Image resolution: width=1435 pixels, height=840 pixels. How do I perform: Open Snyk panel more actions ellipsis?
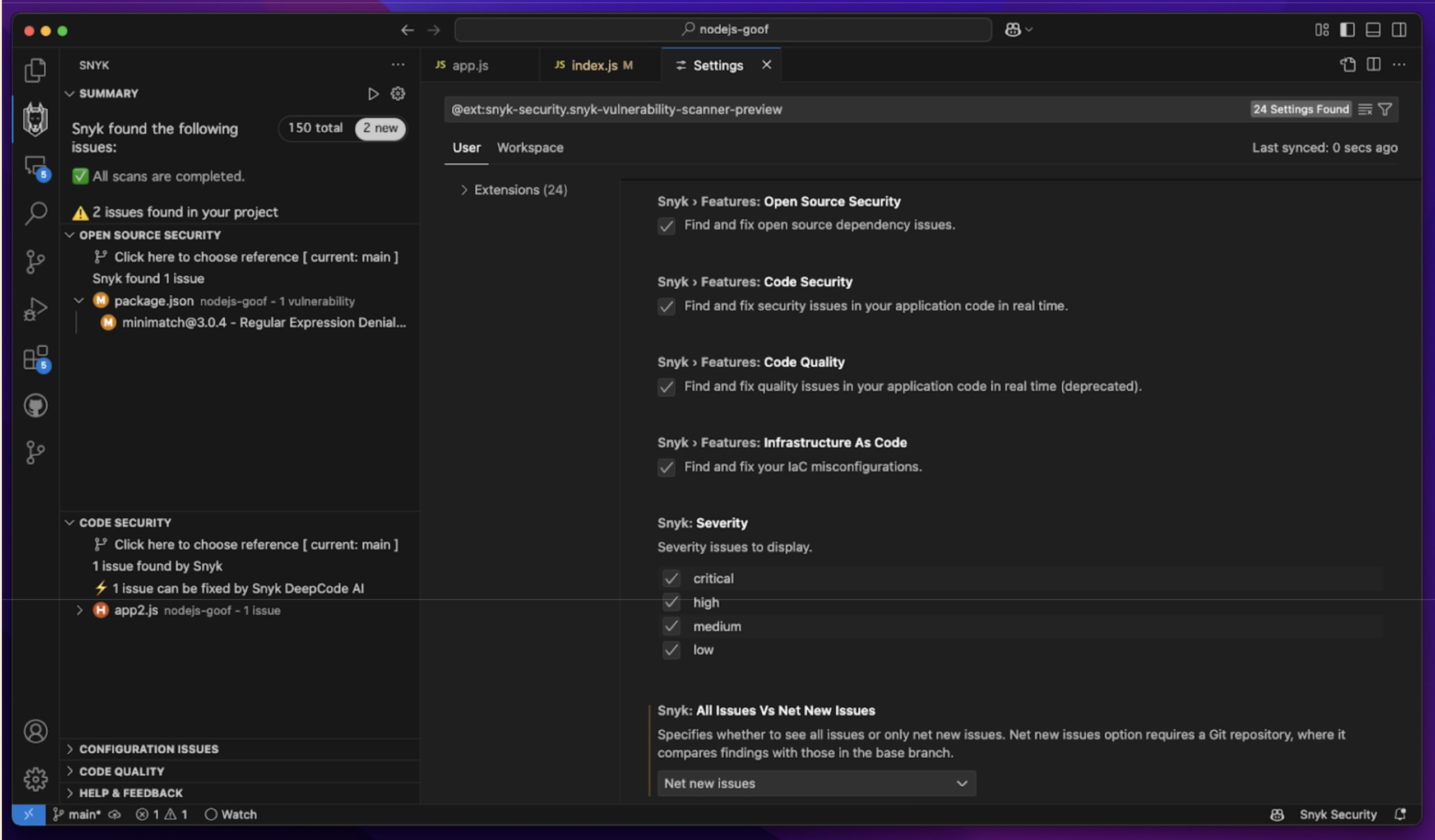(x=397, y=65)
